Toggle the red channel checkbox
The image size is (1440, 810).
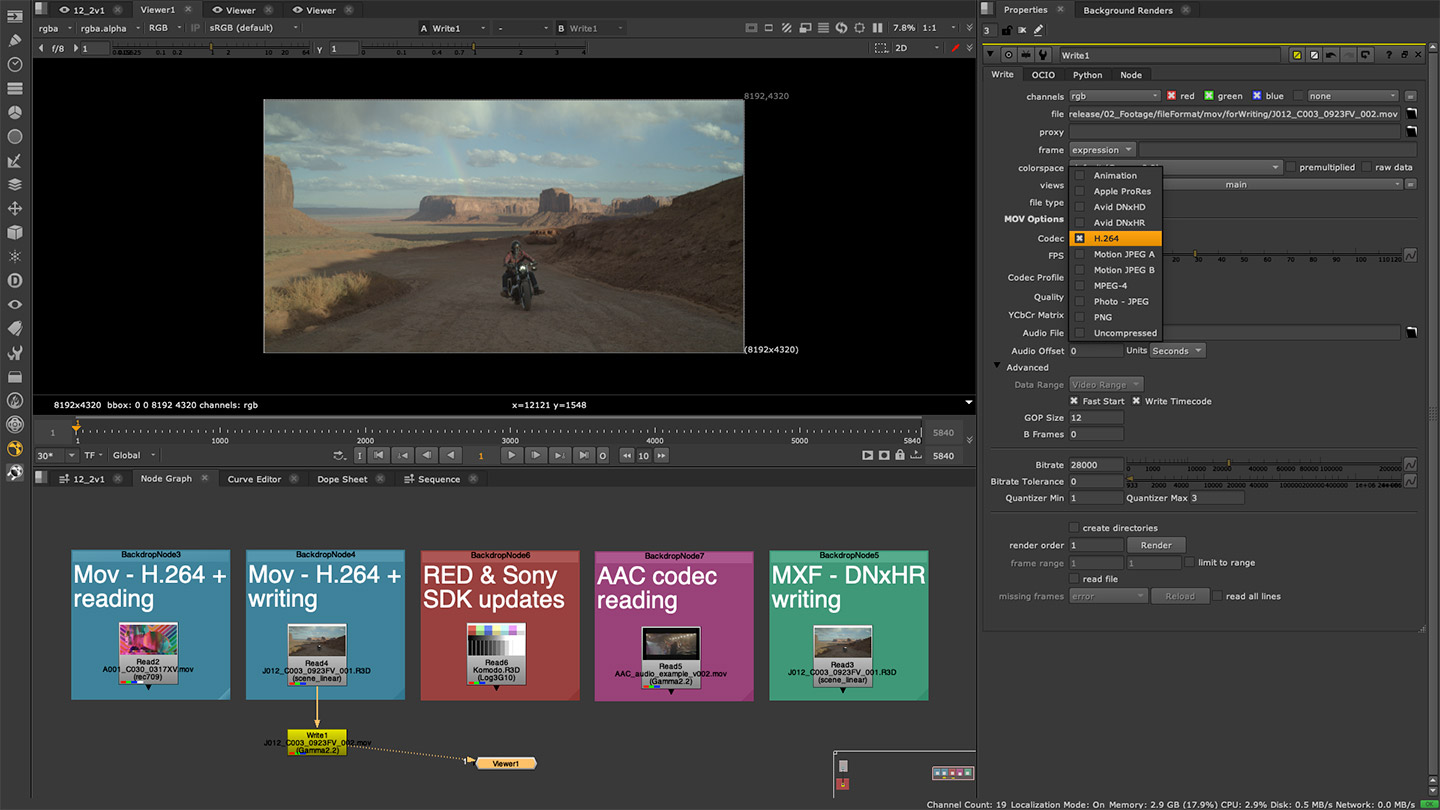click(x=1171, y=96)
